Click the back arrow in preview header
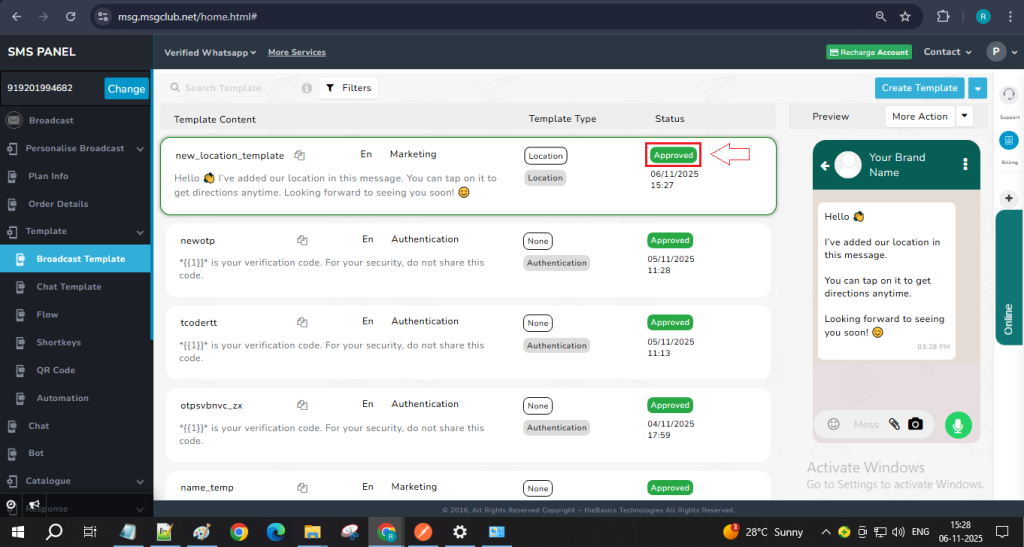Image resolution: width=1024 pixels, height=547 pixels. click(x=826, y=165)
